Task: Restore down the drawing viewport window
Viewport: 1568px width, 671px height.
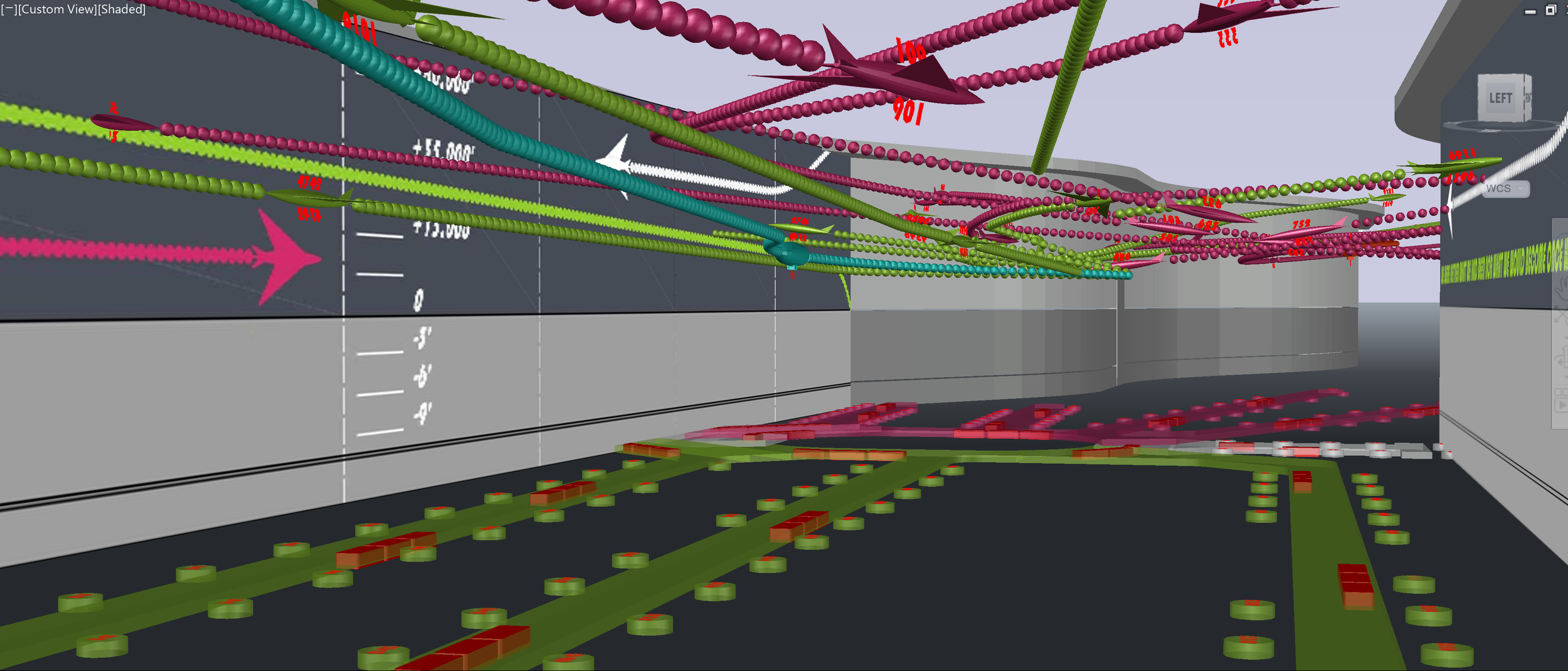Action: click(x=1550, y=10)
